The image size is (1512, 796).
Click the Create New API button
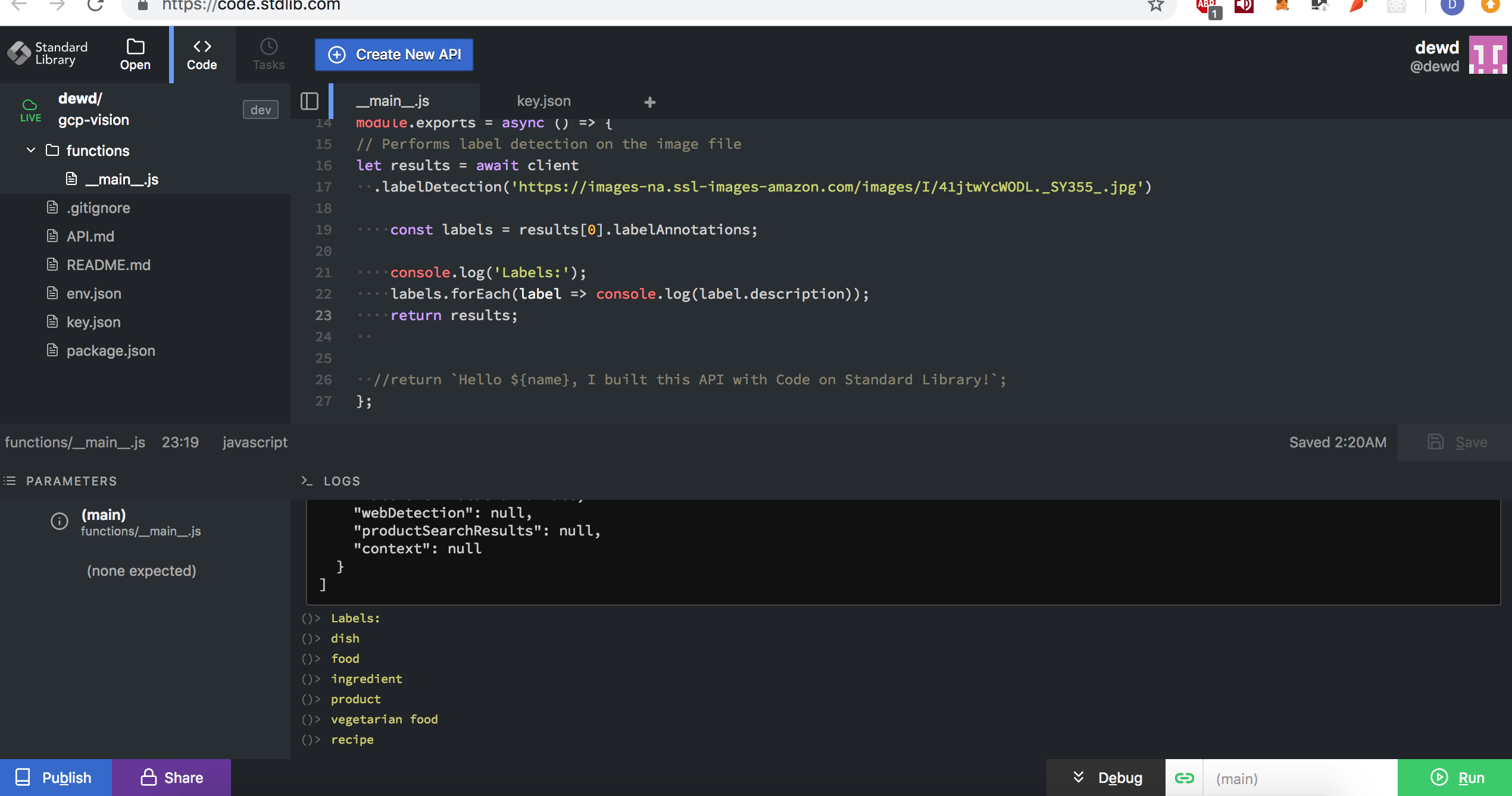click(x=394, y=55)
